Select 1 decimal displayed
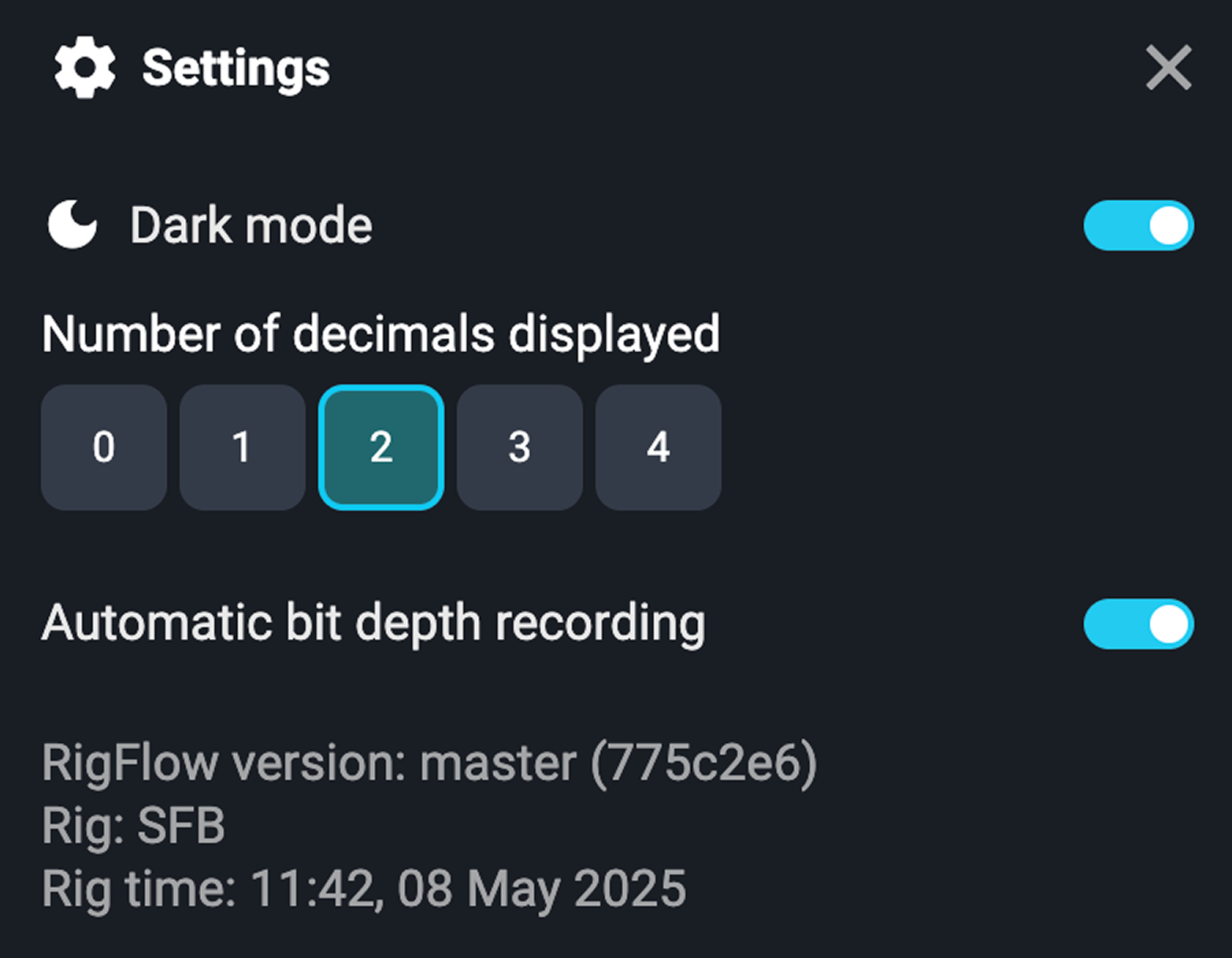This screenshot has width=1232, height=958. click(x=242, y=447)
